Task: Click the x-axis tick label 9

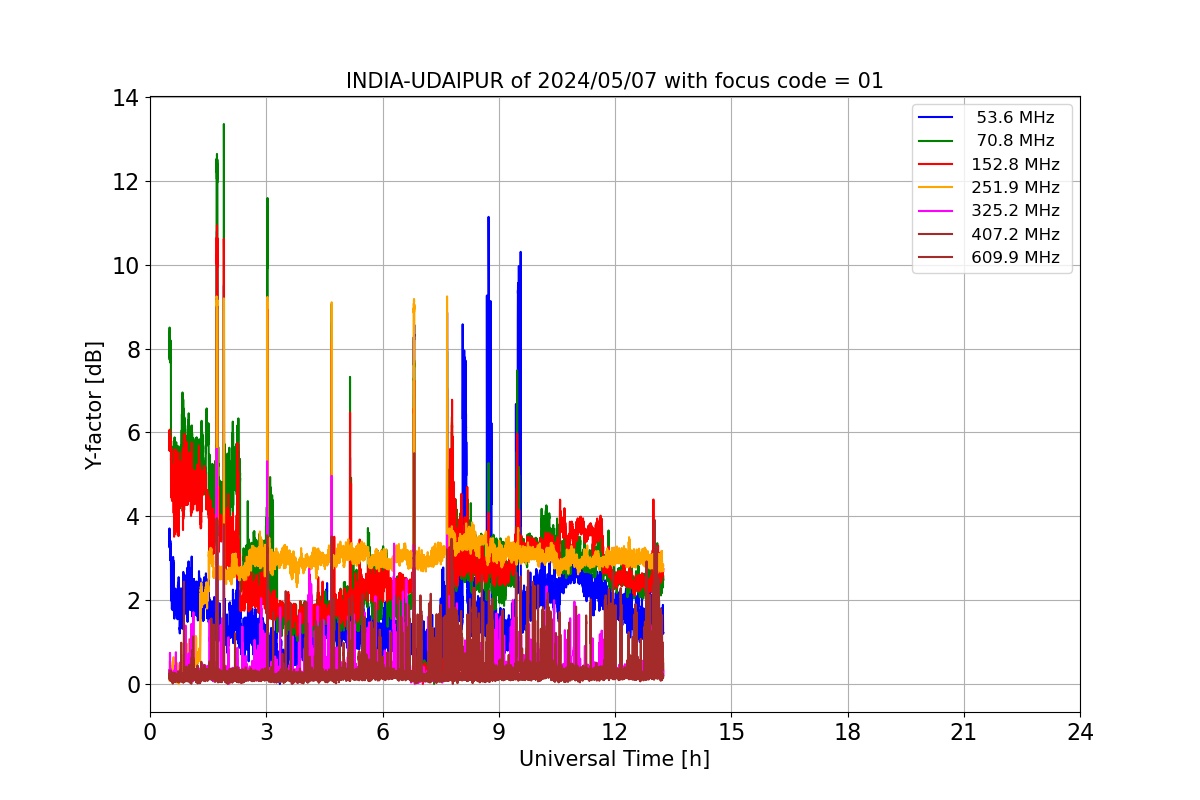Action: click(x=498, y=732)
